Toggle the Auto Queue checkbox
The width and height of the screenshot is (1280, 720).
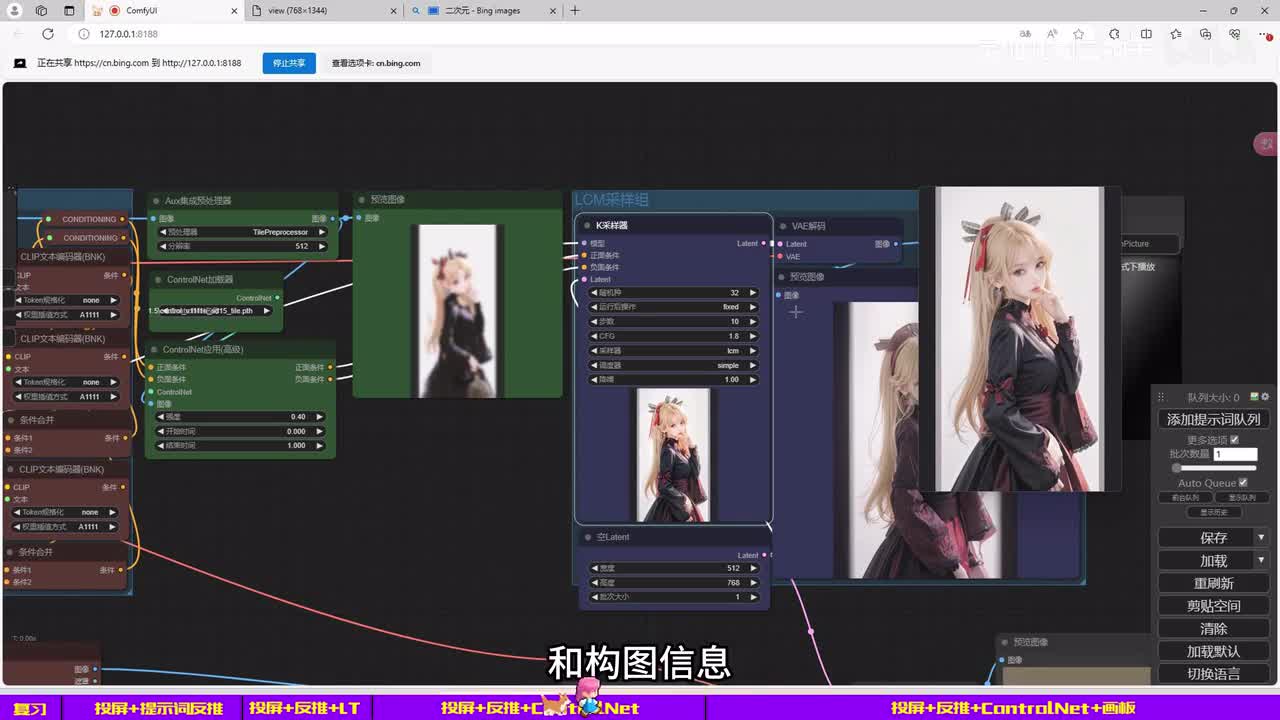1243,483
